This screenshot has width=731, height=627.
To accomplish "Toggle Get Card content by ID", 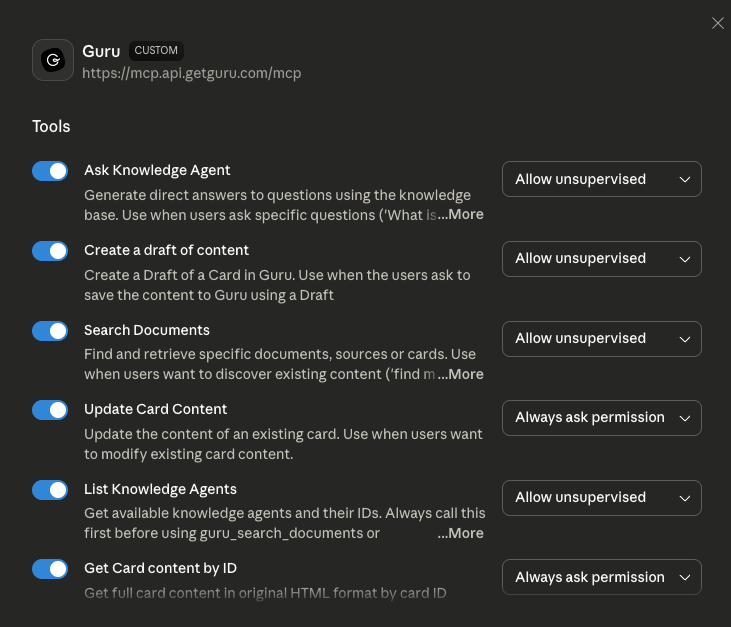I will point(50,569).
